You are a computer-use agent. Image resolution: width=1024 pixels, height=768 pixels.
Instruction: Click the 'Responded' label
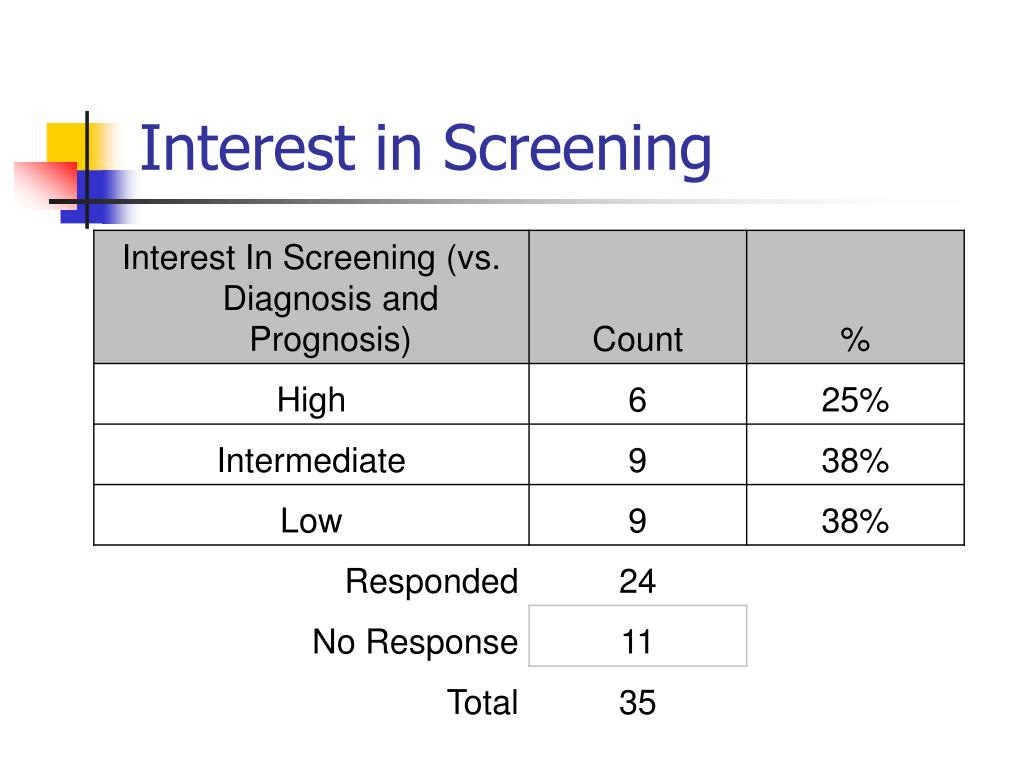point(432,581)
